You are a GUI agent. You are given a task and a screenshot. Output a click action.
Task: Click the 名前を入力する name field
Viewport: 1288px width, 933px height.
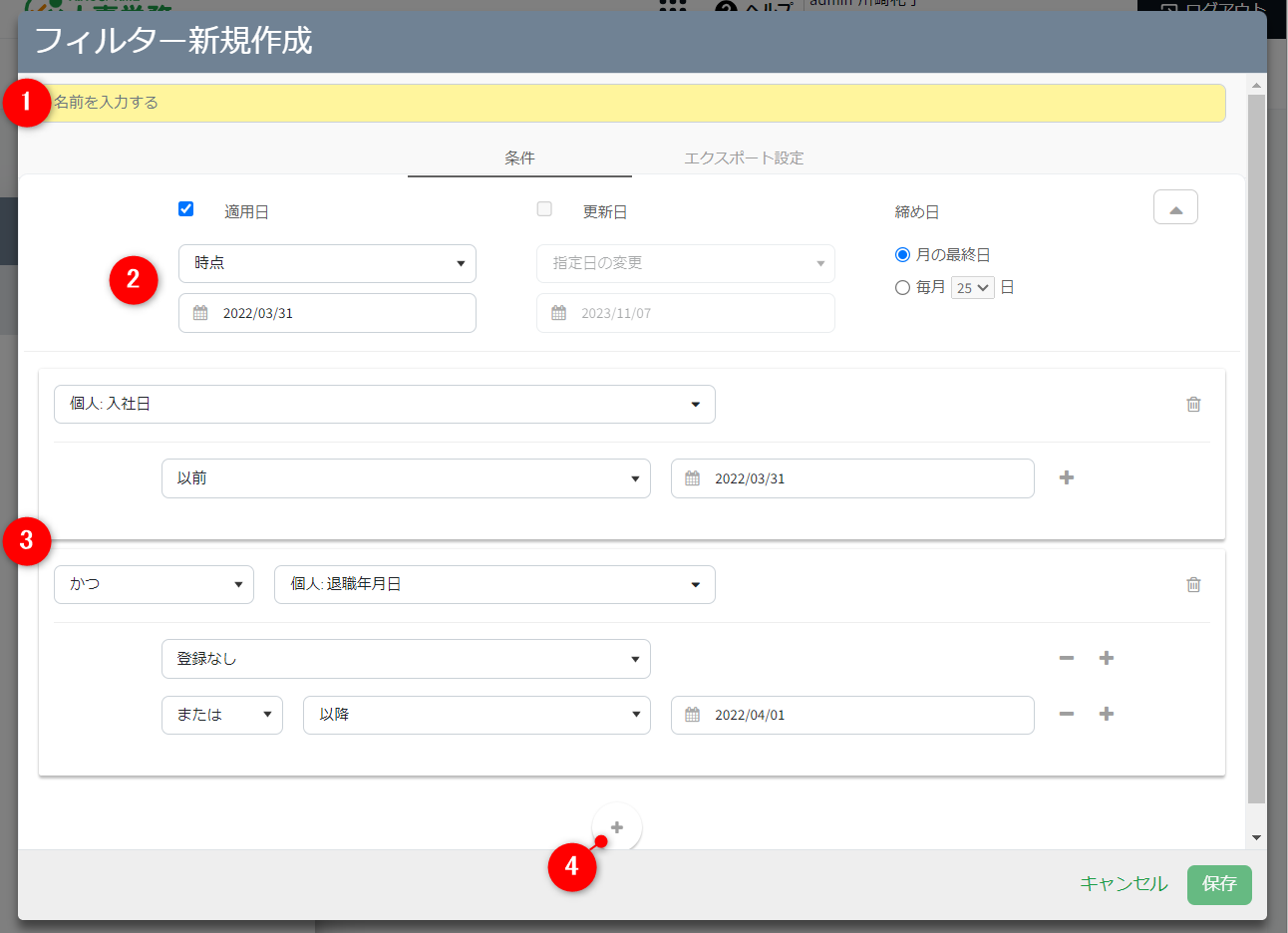point(638,103)
